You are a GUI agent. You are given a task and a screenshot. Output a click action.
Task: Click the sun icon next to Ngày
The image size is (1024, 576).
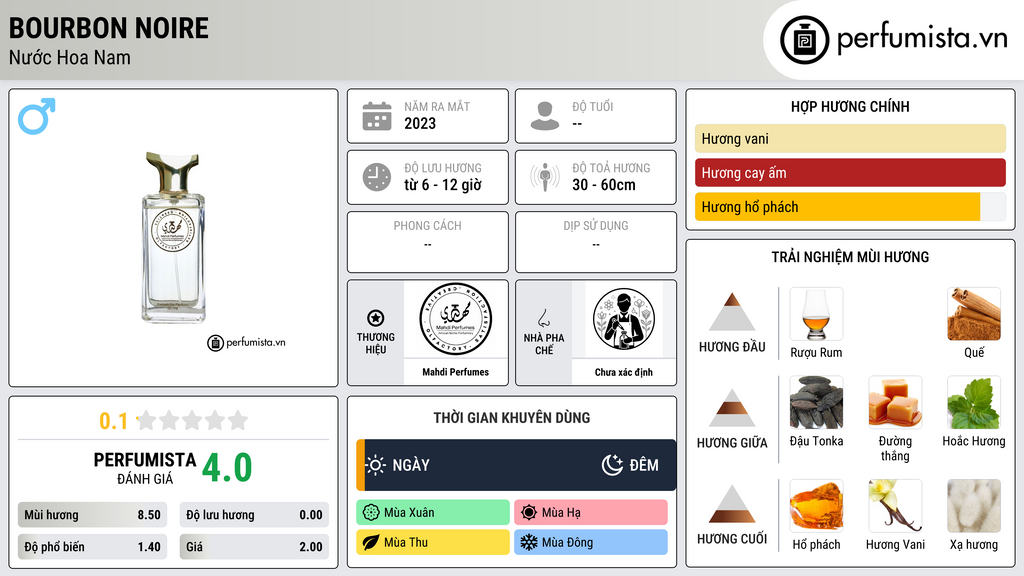pyautogui.click(x=376, y=465)
